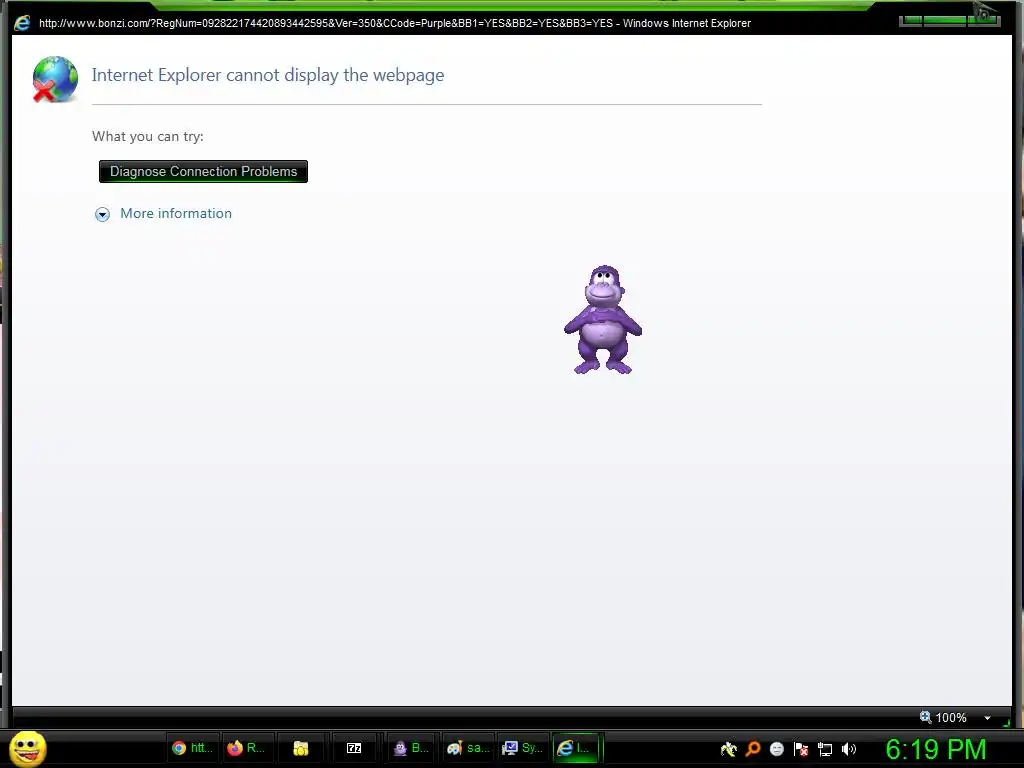Switch to the Firefox taskbar window

point(247,748)
